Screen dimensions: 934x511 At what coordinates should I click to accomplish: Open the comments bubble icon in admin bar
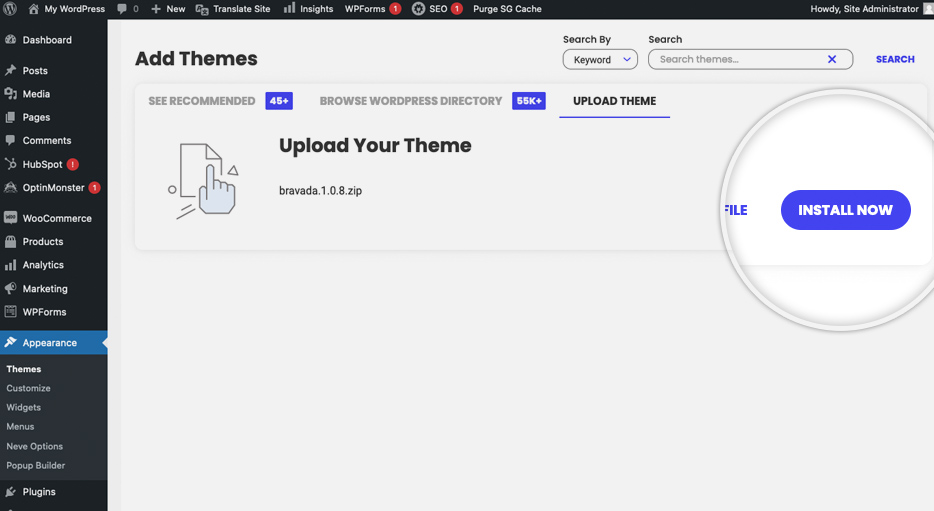(122, 9)
